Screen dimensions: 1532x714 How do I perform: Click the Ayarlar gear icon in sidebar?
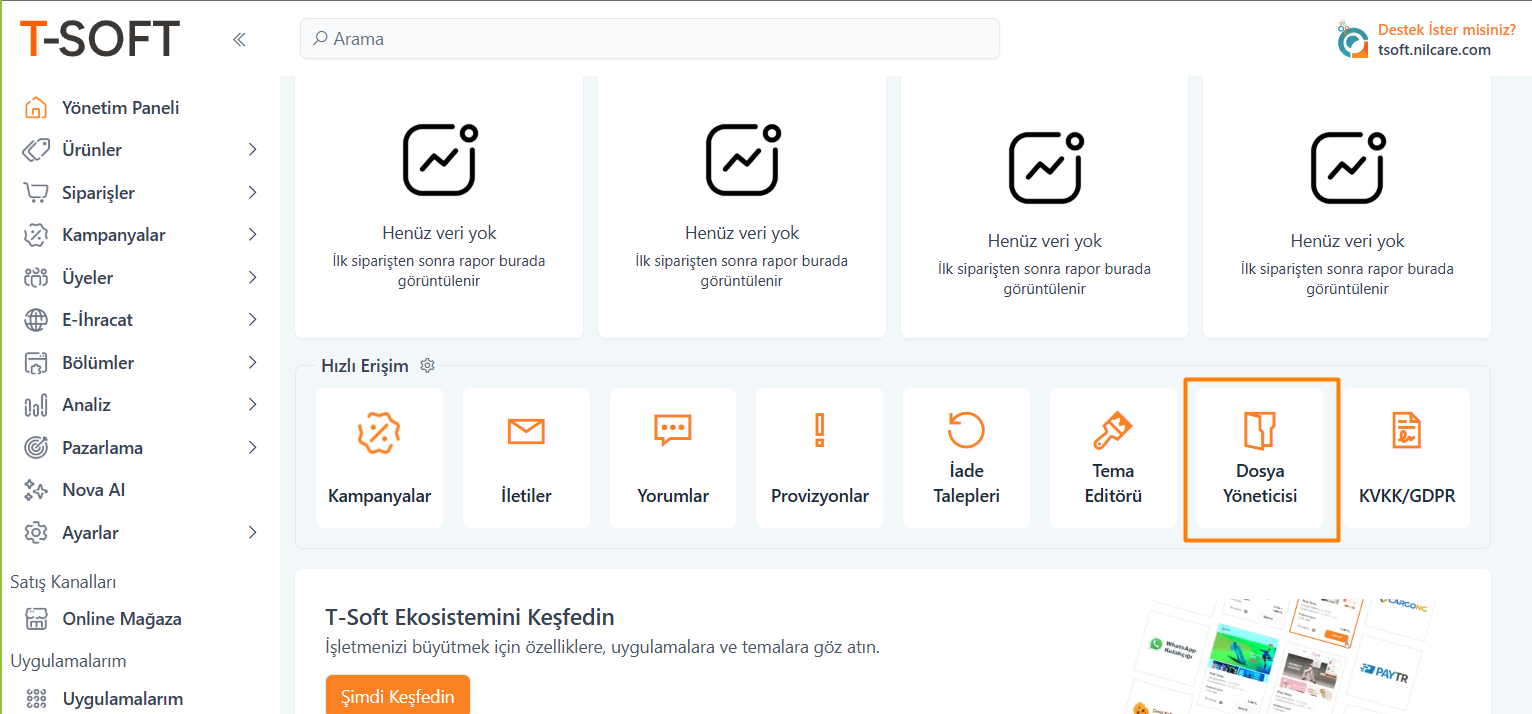[x=36, y=532]
